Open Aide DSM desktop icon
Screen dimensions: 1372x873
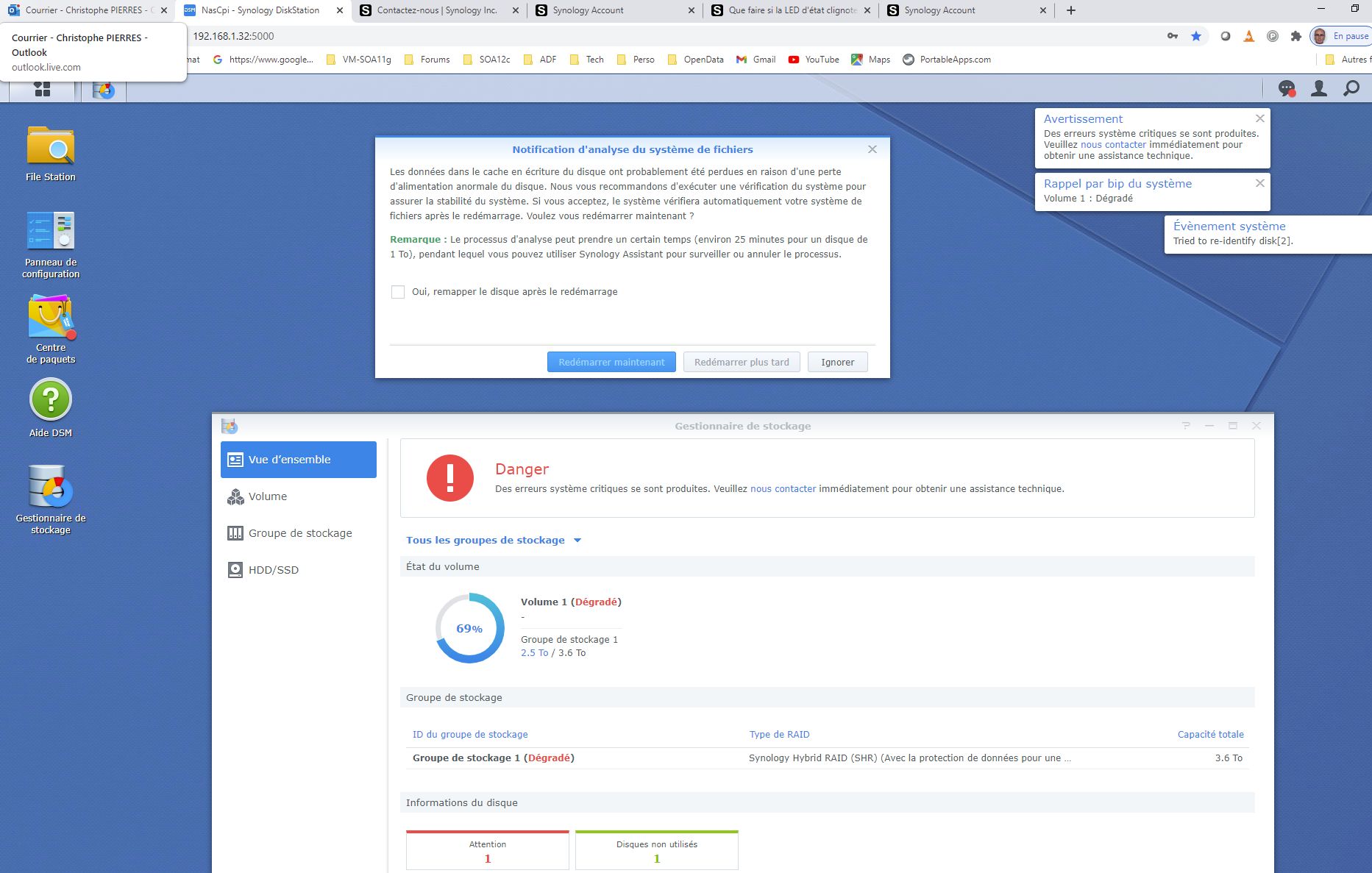click(51, 408)
